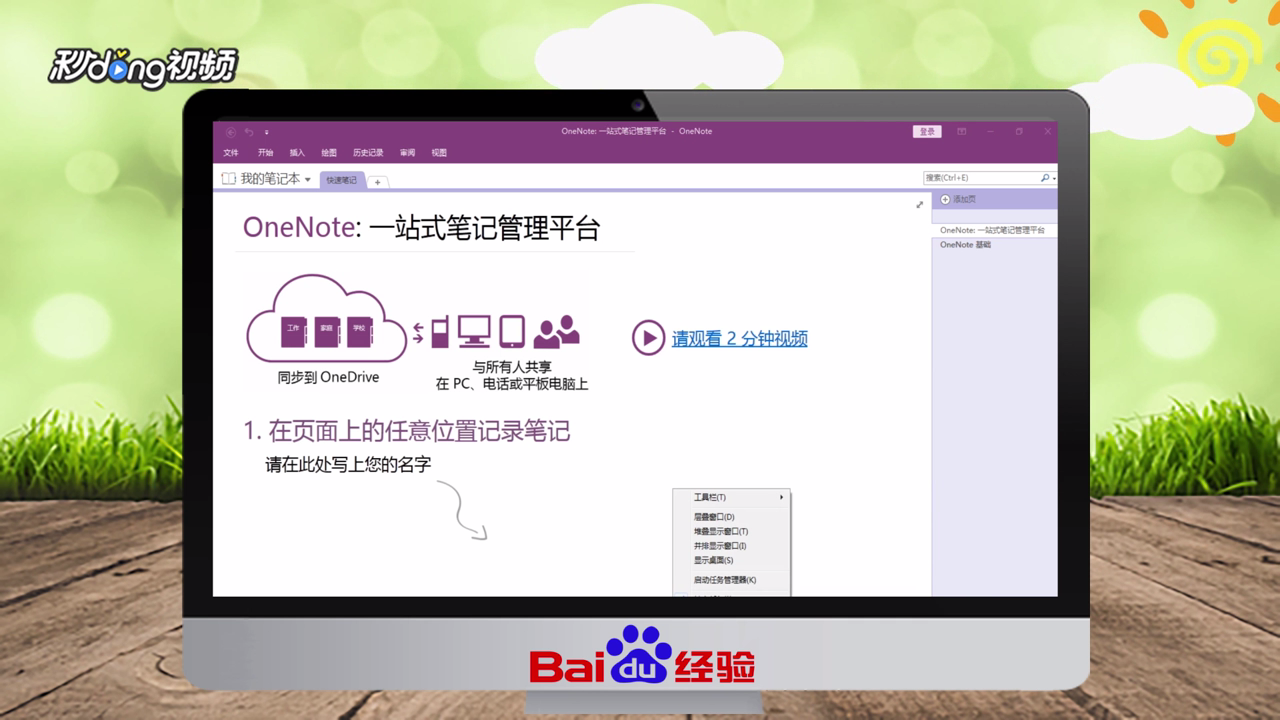Click the ribbon display options icon
The image size is (1280, 720).
pos(961,131)
